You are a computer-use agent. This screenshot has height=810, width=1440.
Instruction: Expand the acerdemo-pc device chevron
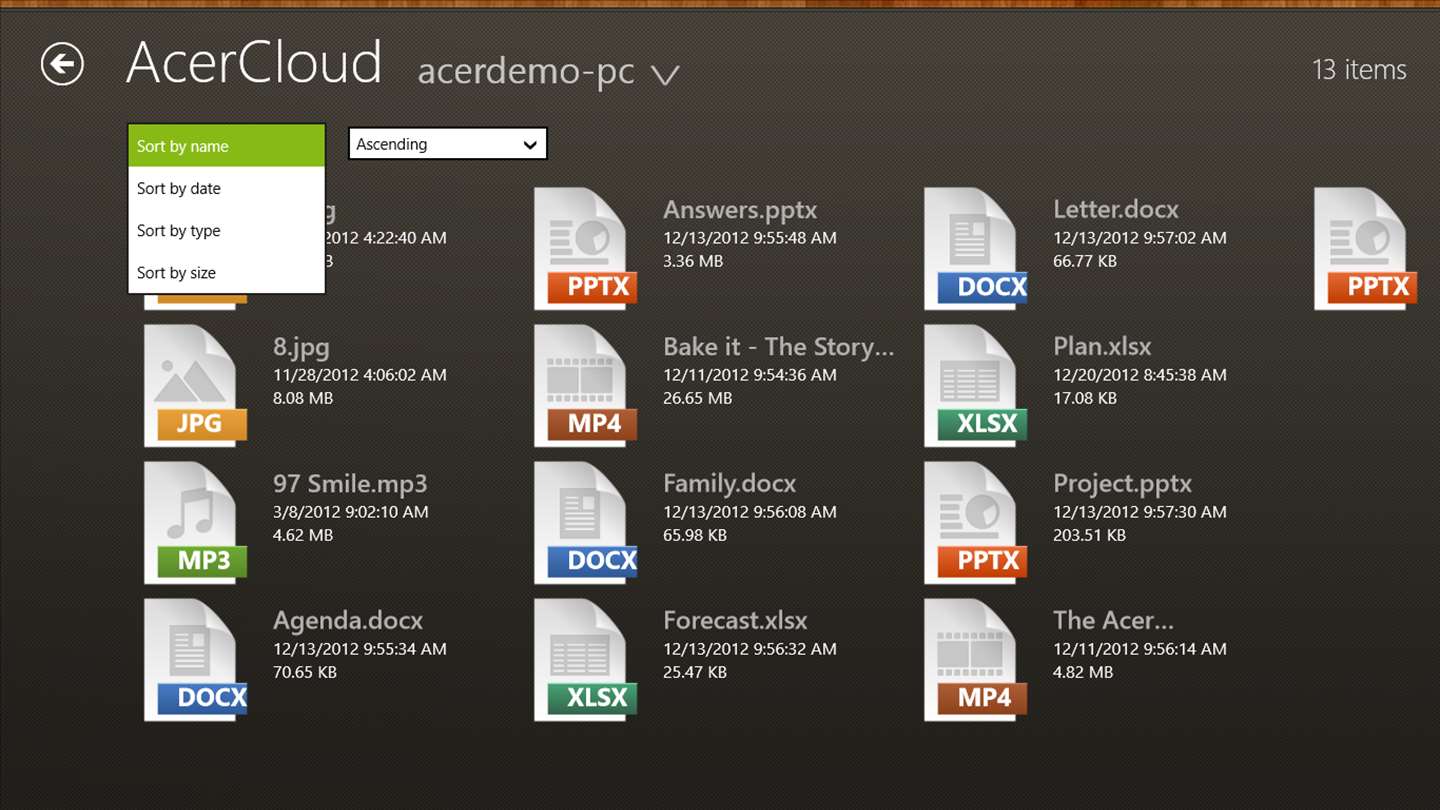click(665, 74)
